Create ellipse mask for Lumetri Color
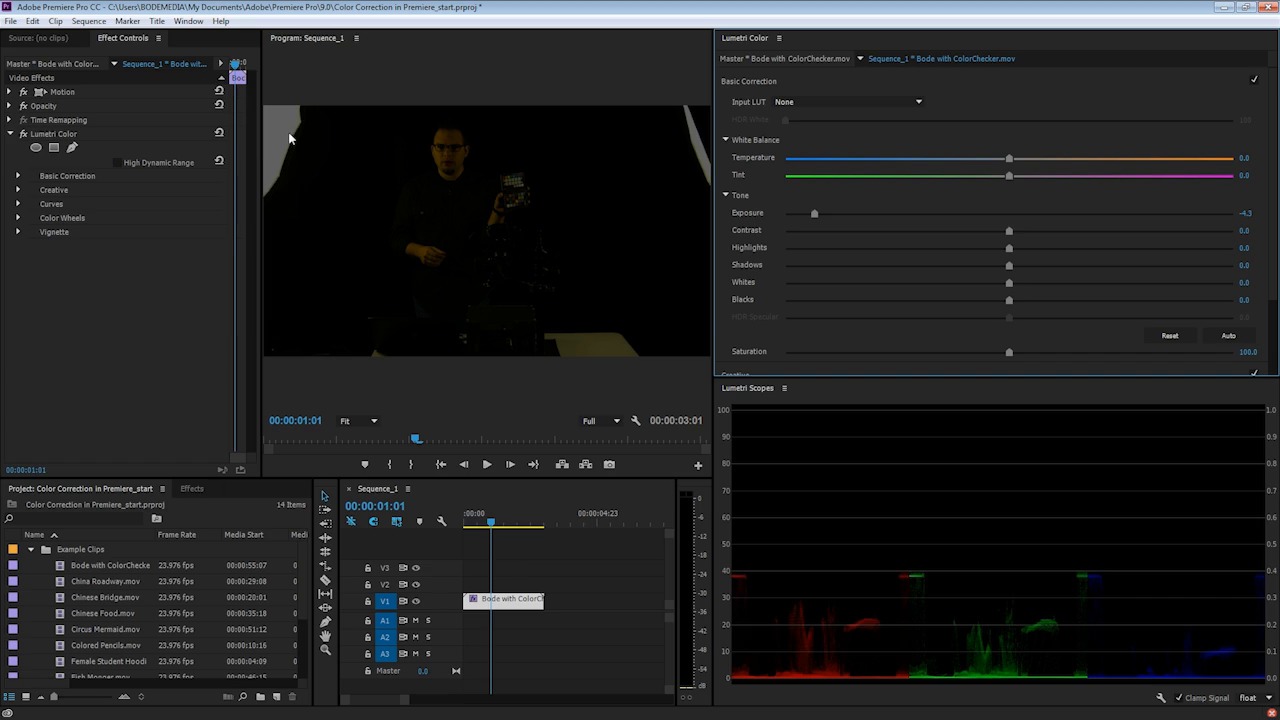 36,148
